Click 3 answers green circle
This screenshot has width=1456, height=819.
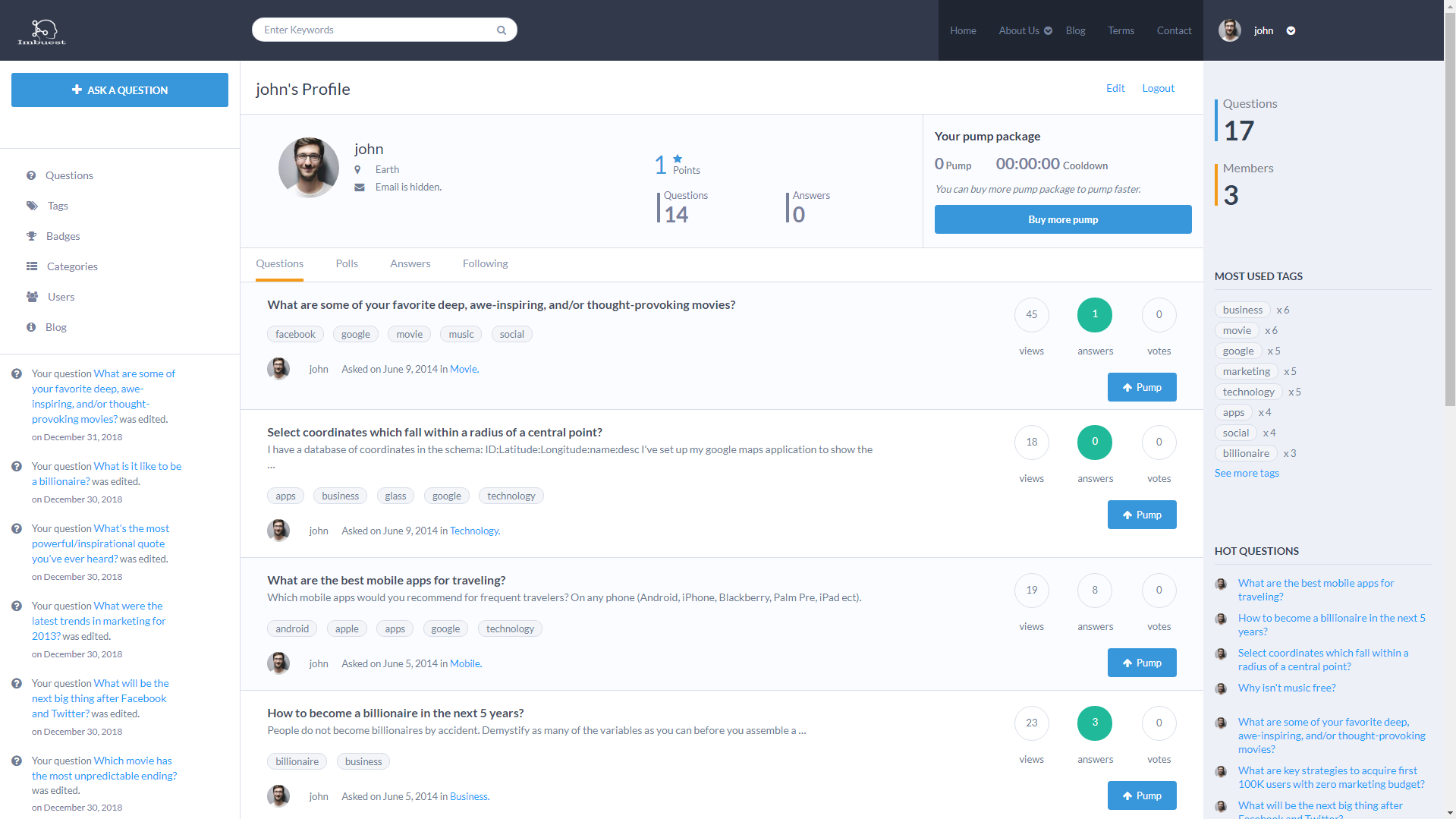[x=1095, y=723]
